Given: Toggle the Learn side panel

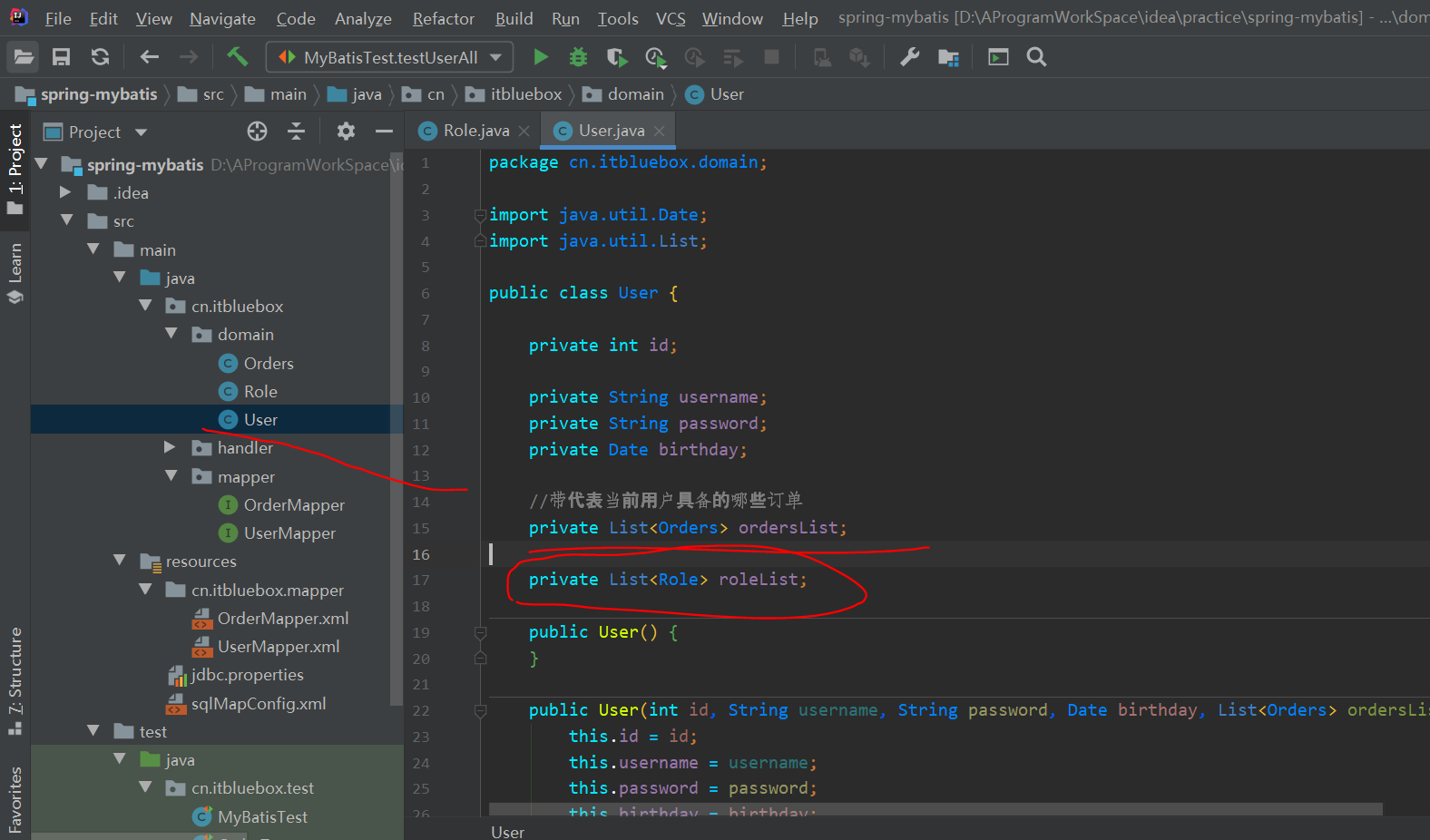Looking at the screenshot, I should [x=15, y=272].
